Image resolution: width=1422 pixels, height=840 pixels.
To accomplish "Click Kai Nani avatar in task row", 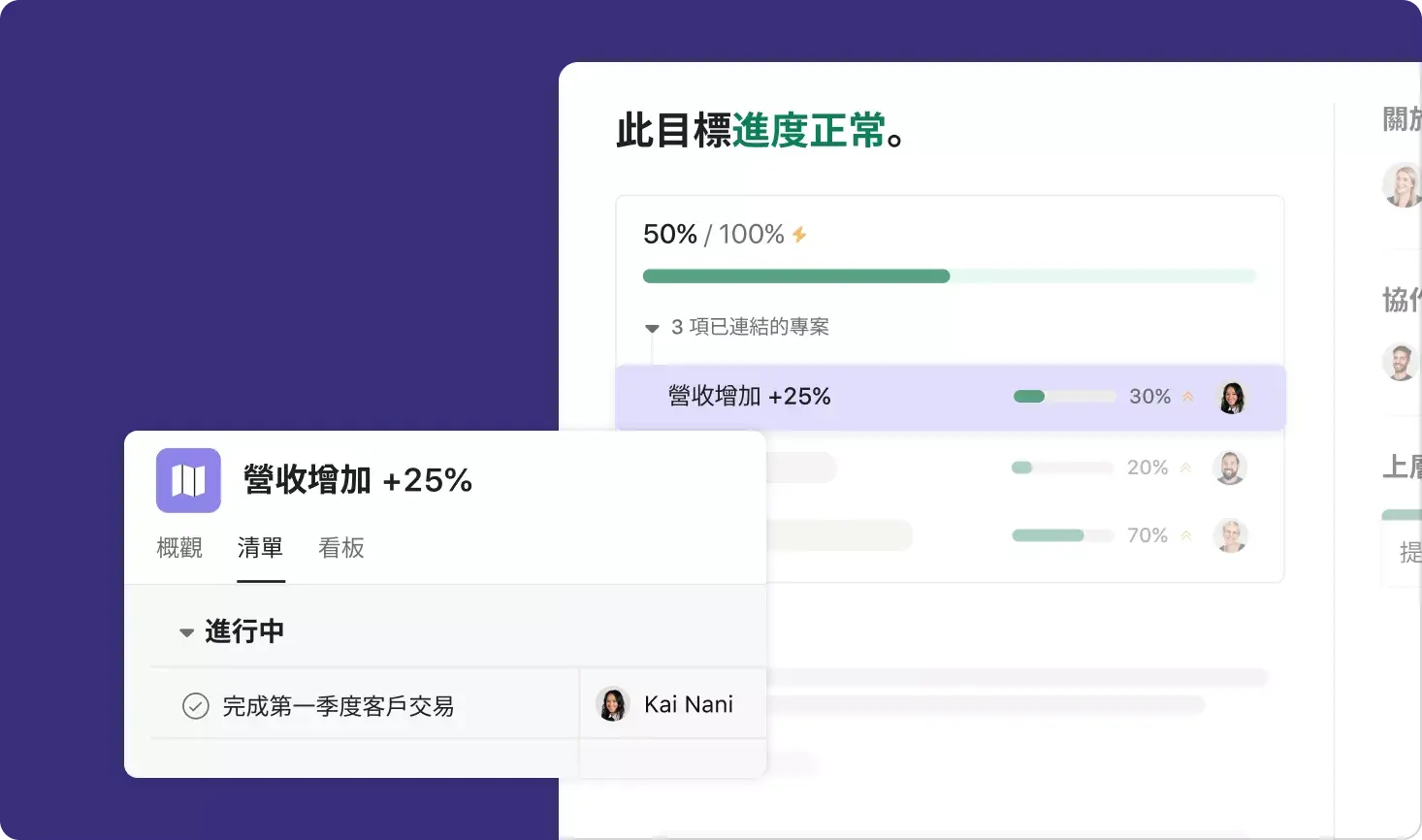I will pos(613,704).
